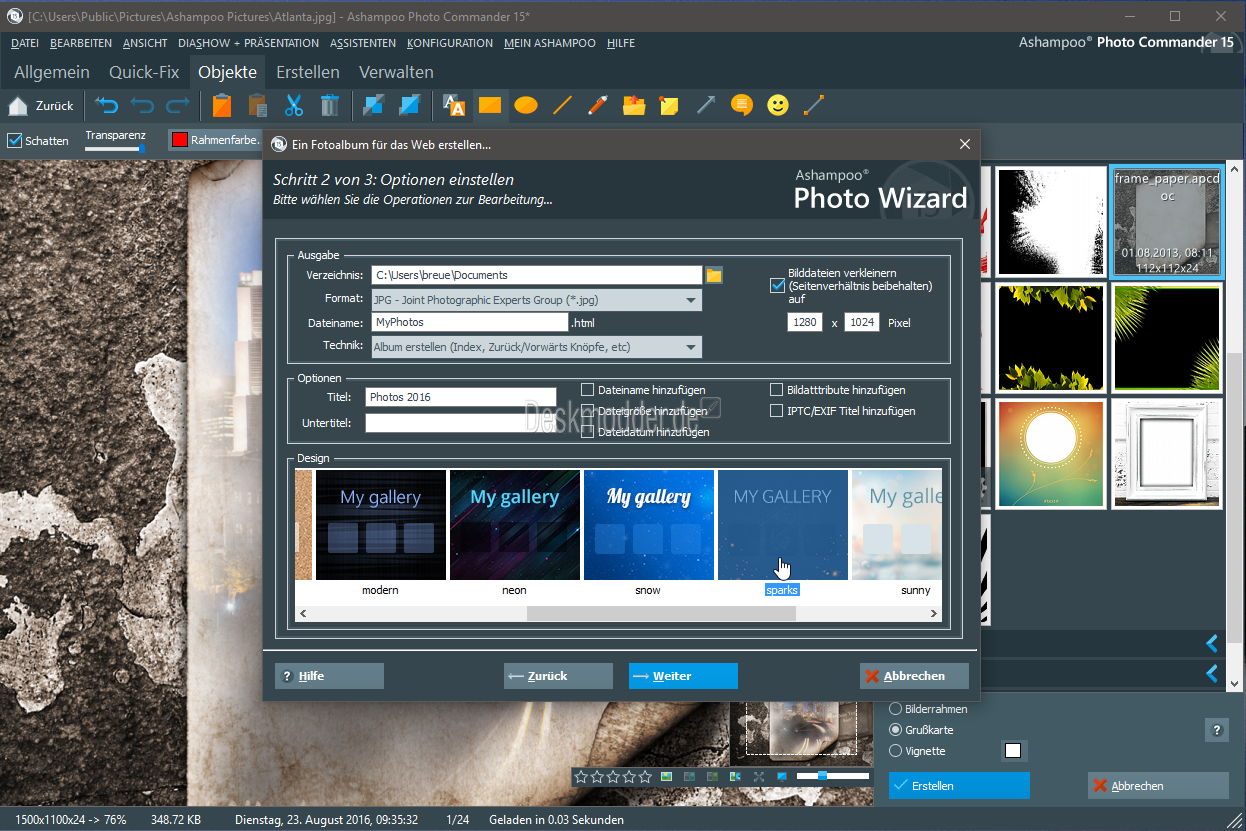
Task: Select the Vignette radio button
Action: (895, 751)
